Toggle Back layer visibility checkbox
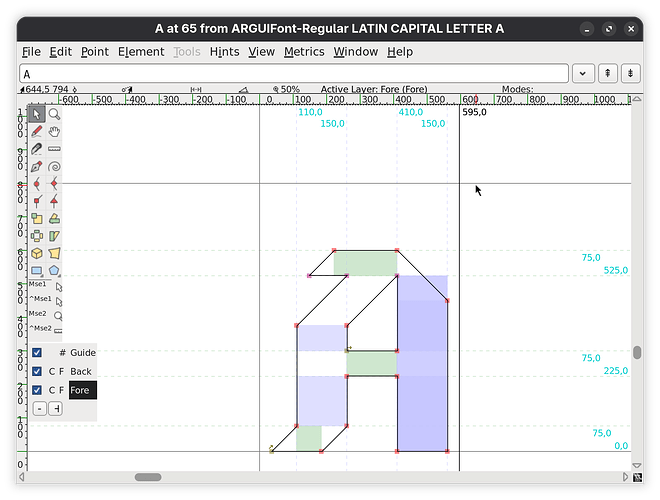Screen dimensions: 660x500 click(x=37, y=371)
